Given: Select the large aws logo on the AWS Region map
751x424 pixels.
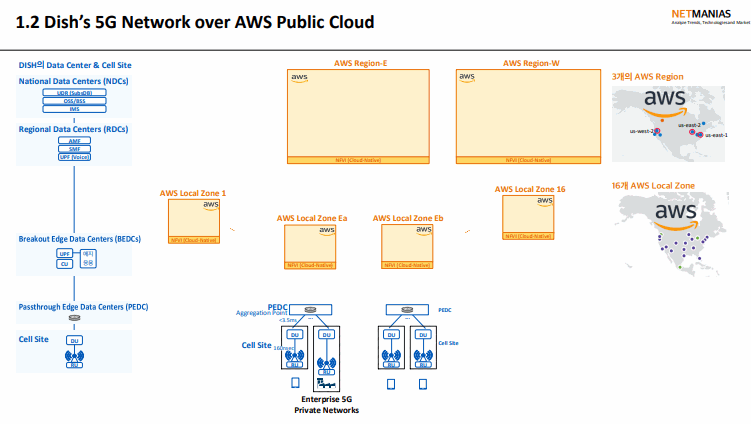Looking at the screenshot, I should pos(665,103).
